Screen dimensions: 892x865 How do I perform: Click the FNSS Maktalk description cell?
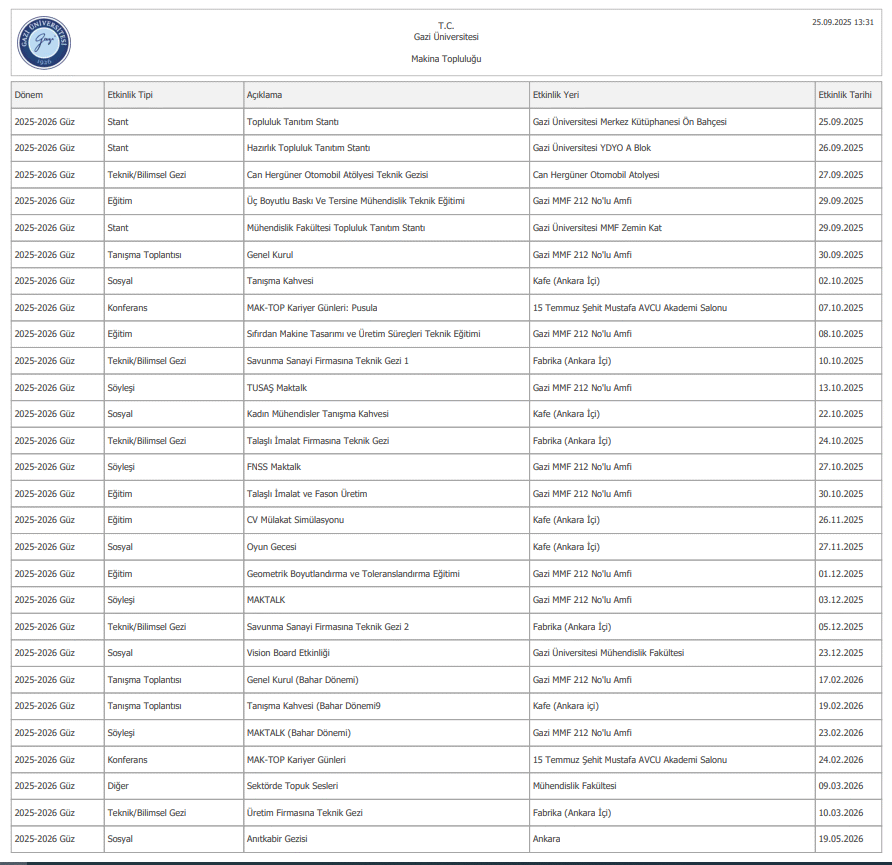[274, 467]
